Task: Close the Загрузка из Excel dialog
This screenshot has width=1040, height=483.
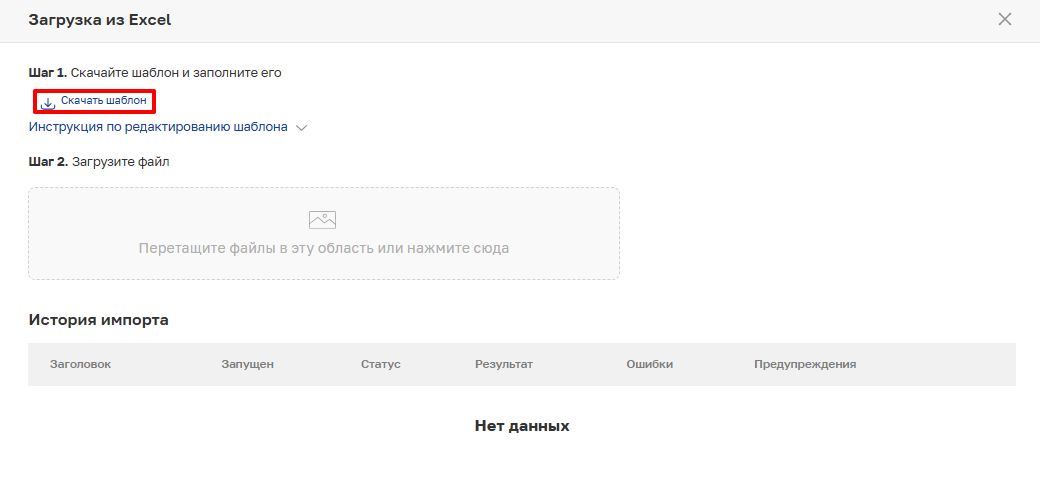Action: pos(1005,19)
